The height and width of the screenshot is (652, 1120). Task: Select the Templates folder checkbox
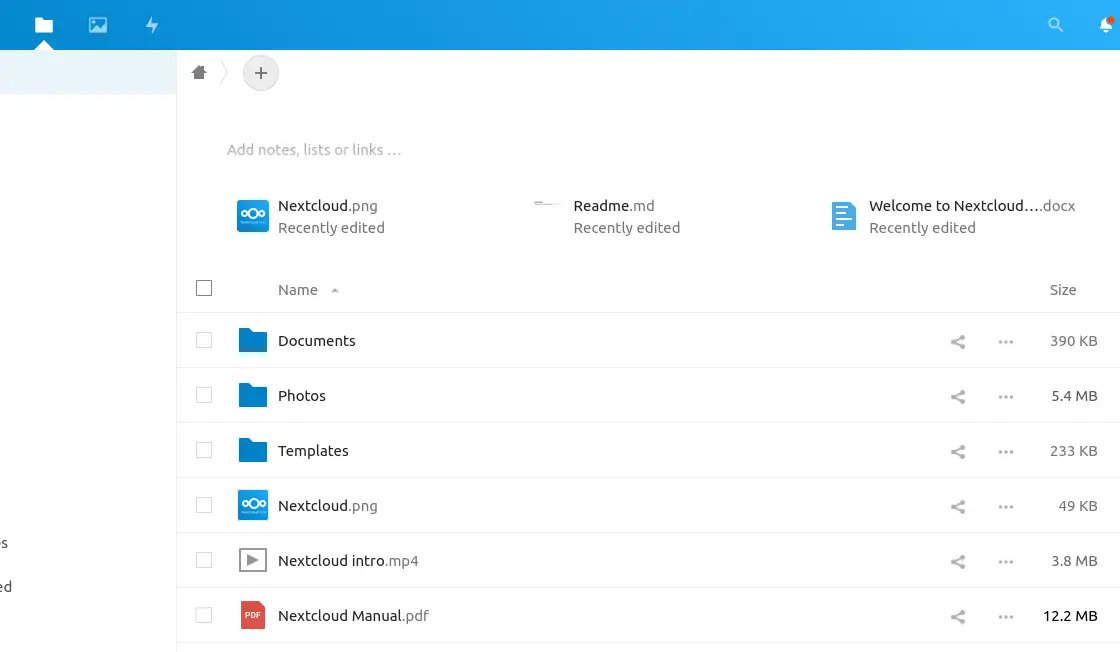204,450
